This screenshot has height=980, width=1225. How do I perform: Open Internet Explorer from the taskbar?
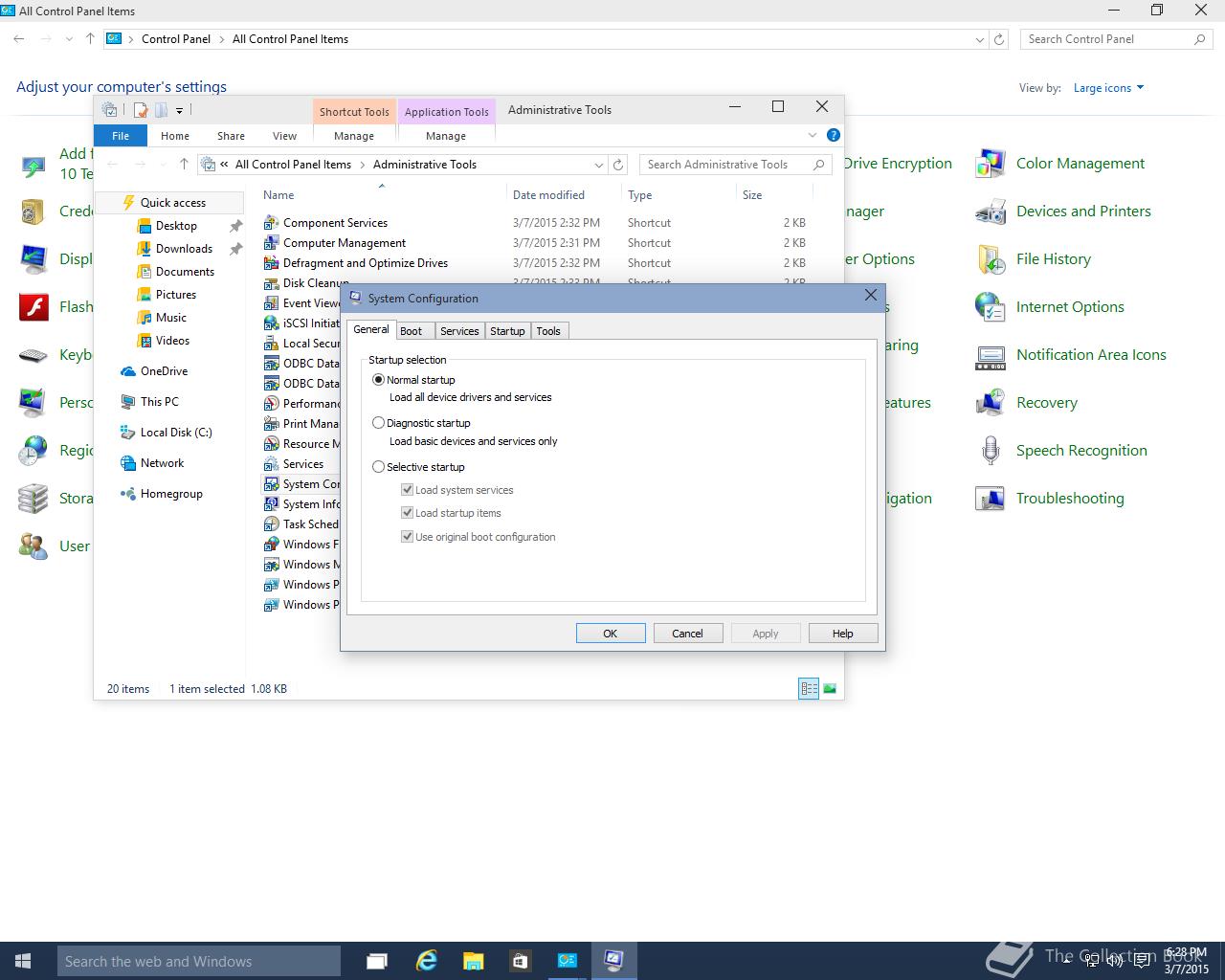pyautogui.click(x=426, y=961)
